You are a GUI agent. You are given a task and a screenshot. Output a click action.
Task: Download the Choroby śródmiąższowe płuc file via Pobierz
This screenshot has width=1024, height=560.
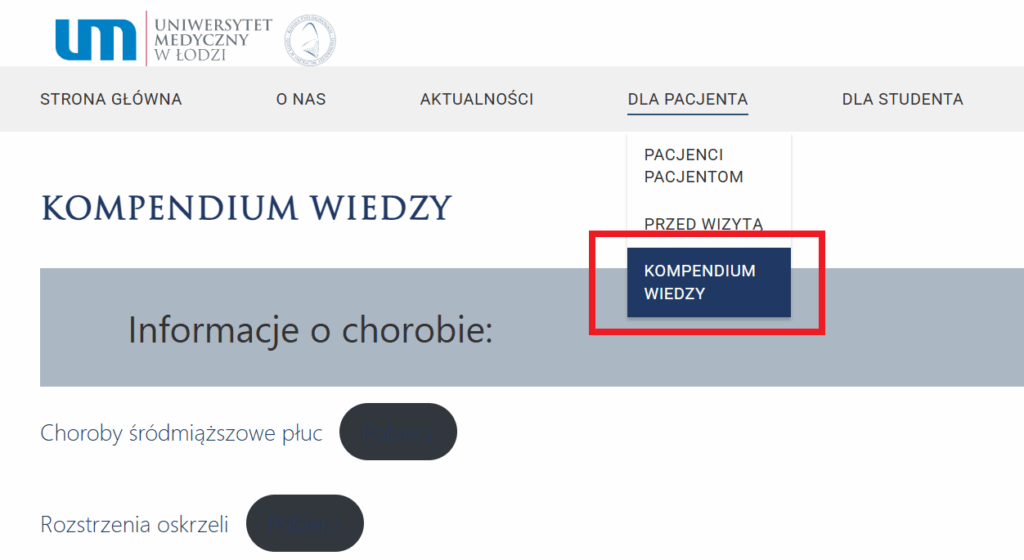398,431
